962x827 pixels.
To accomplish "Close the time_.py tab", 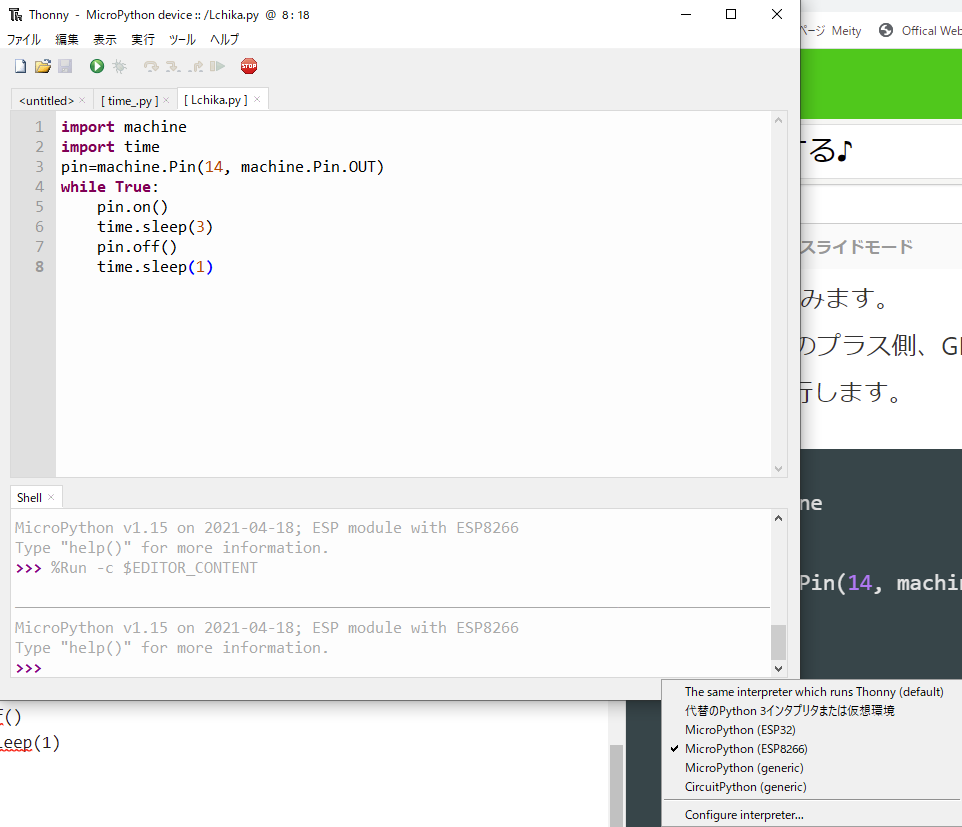I will [x=166, y=100].
